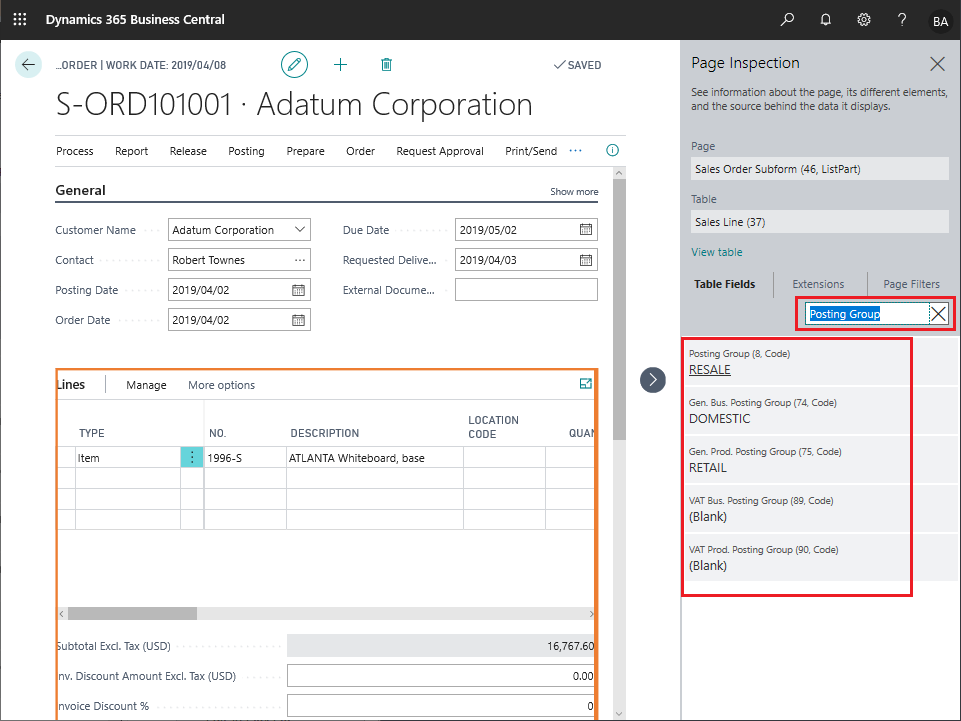
Task: Open the Print/Send menu
Action: pos(531,151)
